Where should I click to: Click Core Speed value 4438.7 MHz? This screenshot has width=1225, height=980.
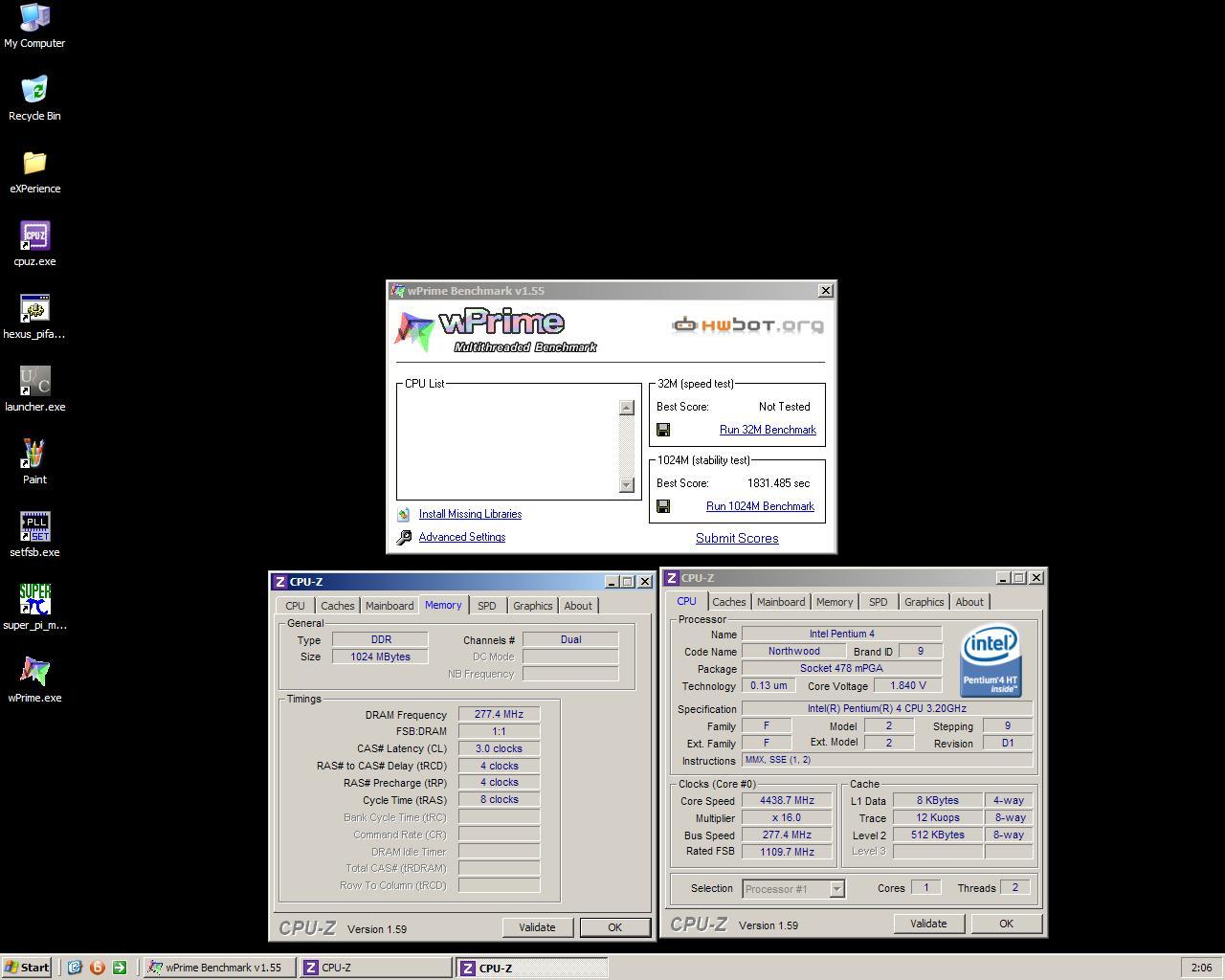click(788, 801)
